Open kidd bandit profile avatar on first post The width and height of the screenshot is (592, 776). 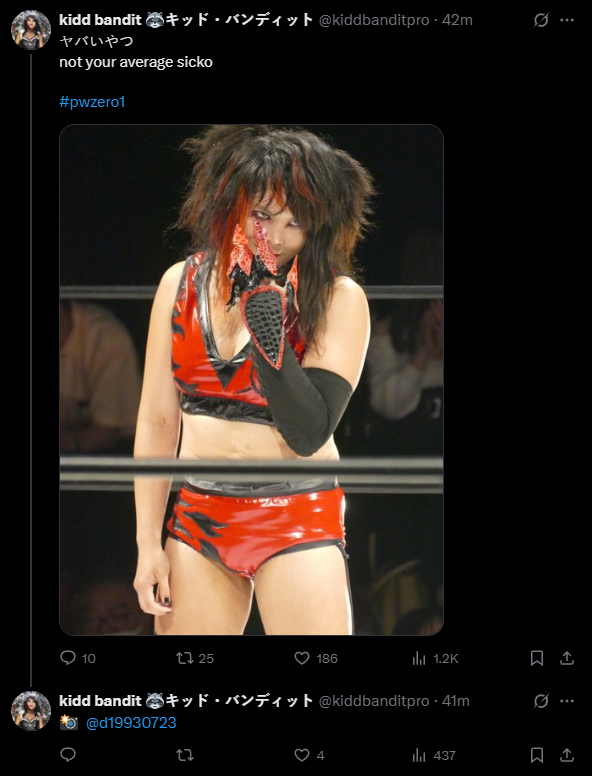(31, 30)
